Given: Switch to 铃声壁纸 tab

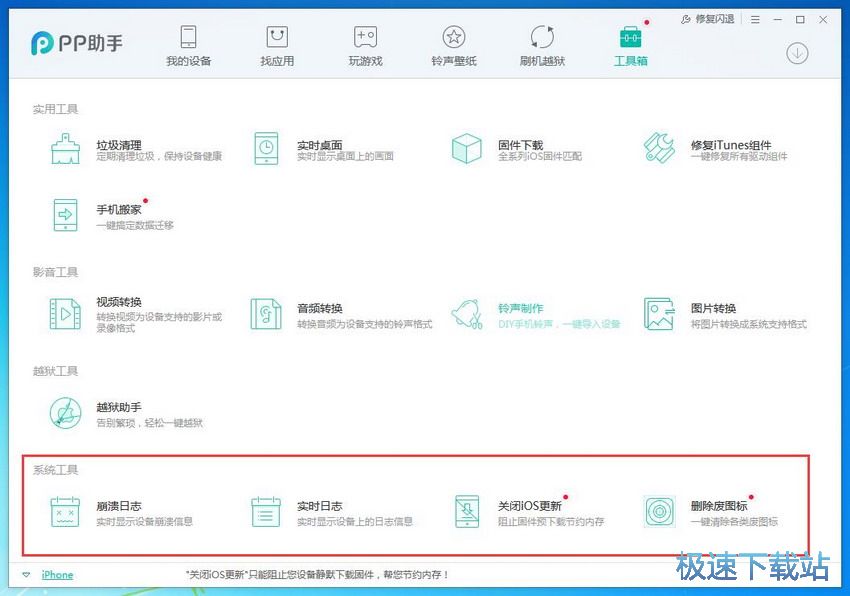Looking at the screenshot, I should (454, 46).
